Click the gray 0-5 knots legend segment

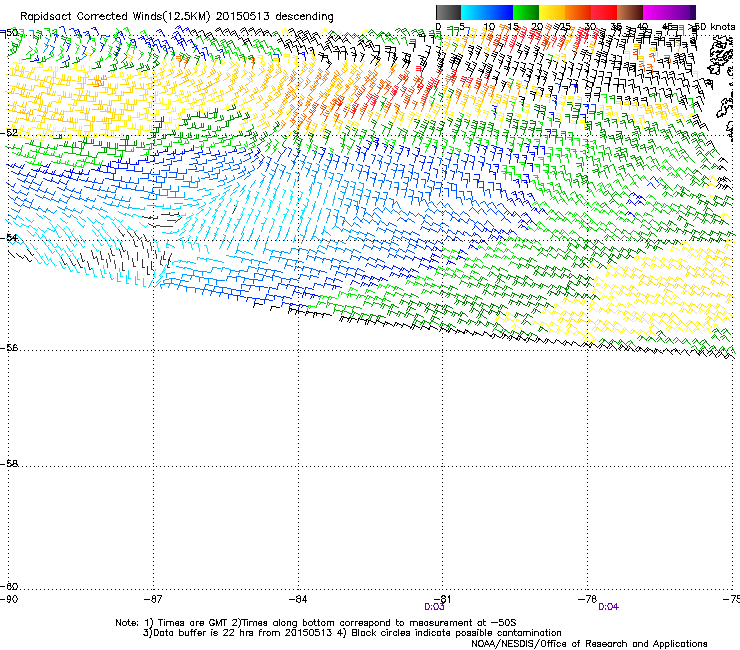pos(448,12)
